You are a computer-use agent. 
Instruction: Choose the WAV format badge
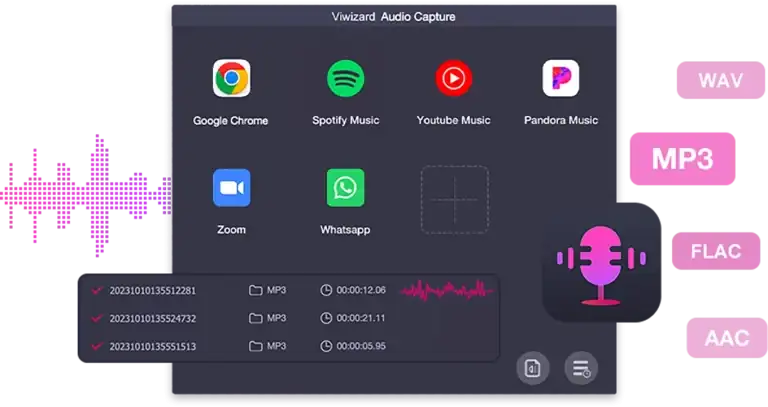[720, 80]
